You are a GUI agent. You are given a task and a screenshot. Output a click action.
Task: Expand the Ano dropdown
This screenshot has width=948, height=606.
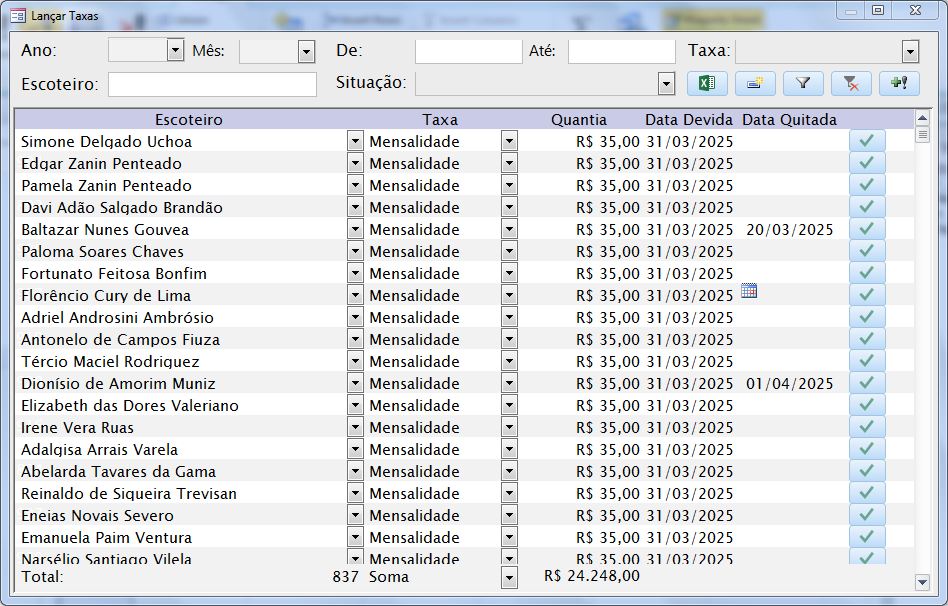(x=176, y=51)
